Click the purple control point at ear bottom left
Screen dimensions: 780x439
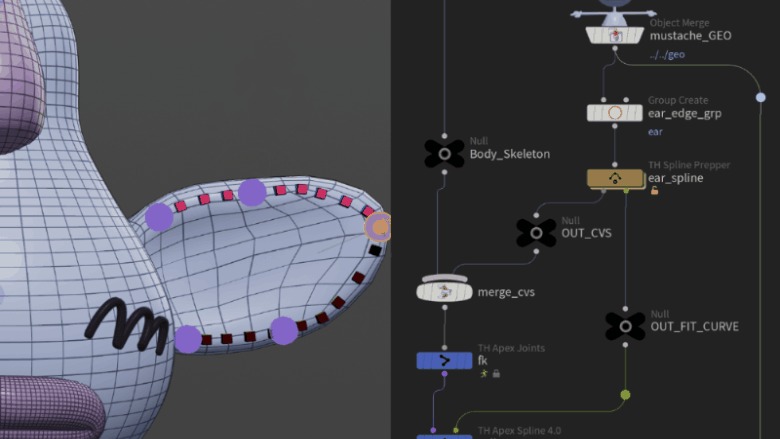point(188,339)
